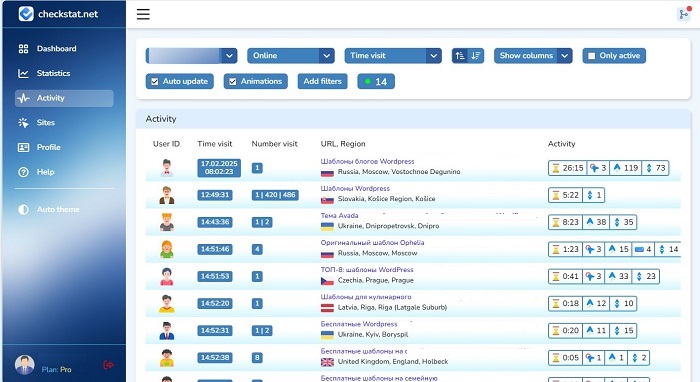Click the visit number 8 badge
The height and width of the screenshot is (382, 700).
point(257,358)
